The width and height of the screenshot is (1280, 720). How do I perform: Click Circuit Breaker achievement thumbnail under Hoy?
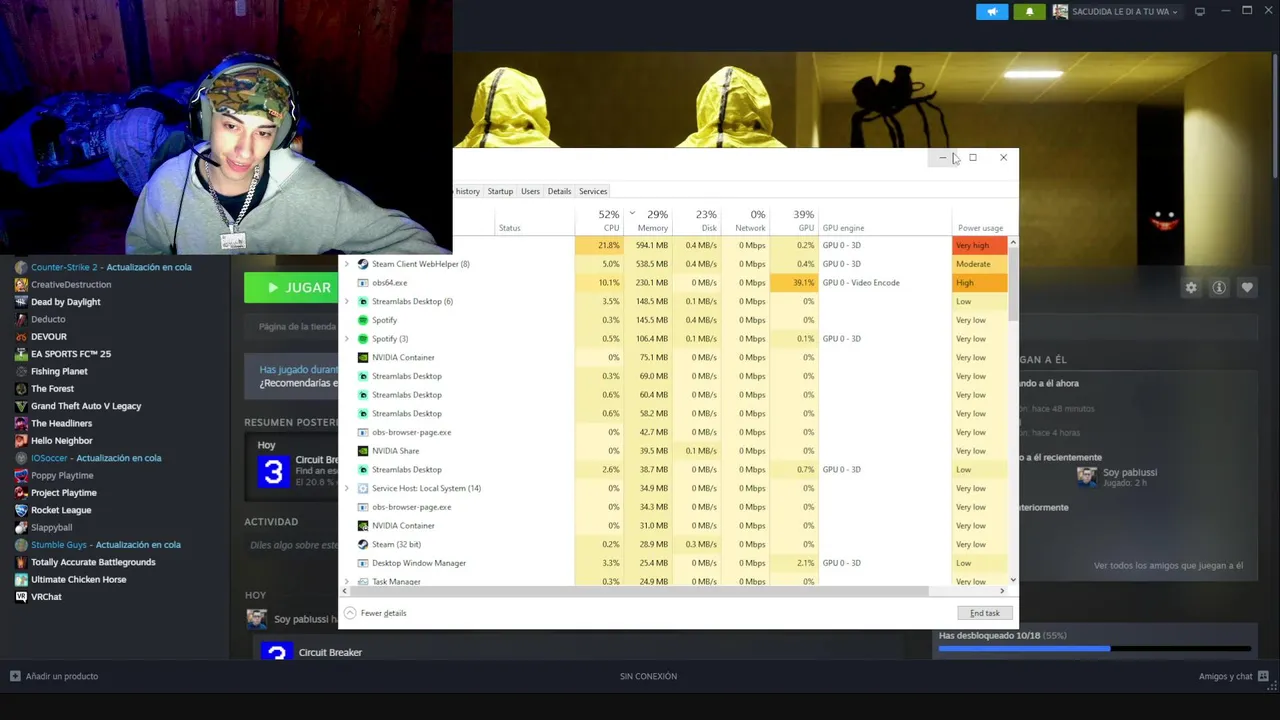[x=273, y=471]
